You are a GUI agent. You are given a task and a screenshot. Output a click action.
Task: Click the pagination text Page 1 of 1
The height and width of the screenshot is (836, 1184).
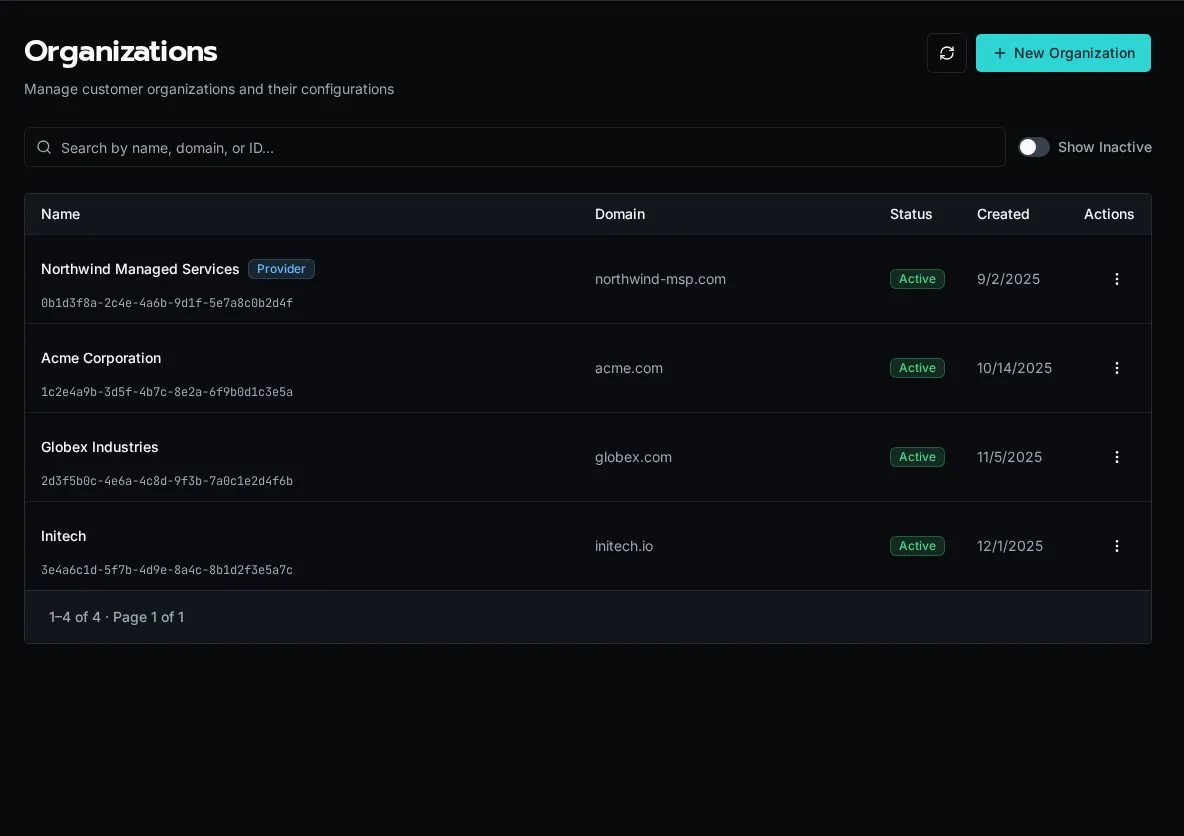pyautogui.click(x=148, y=617)
